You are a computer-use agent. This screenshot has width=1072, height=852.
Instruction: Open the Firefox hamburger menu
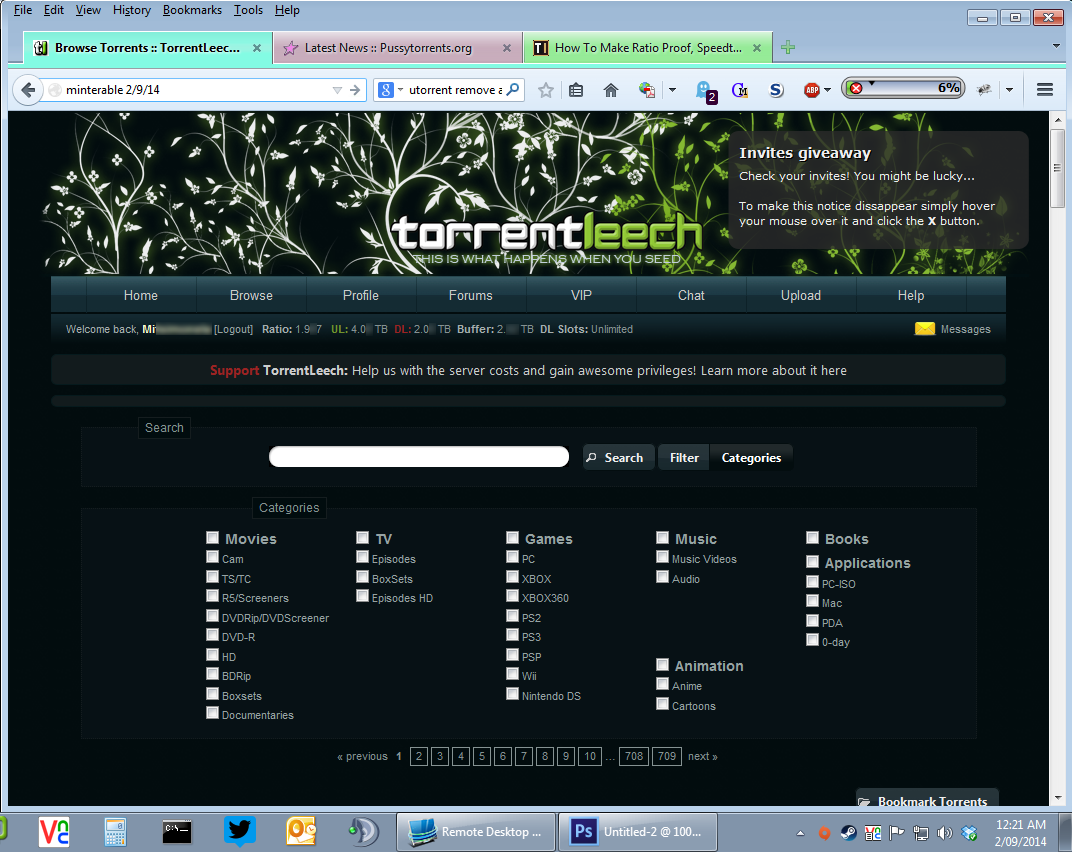click(x=1044, y=90)
